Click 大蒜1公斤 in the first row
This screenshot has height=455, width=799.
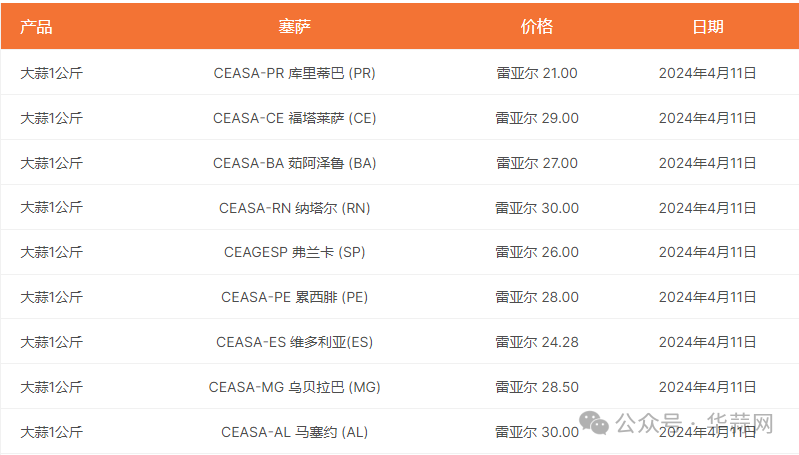(51, 73)
